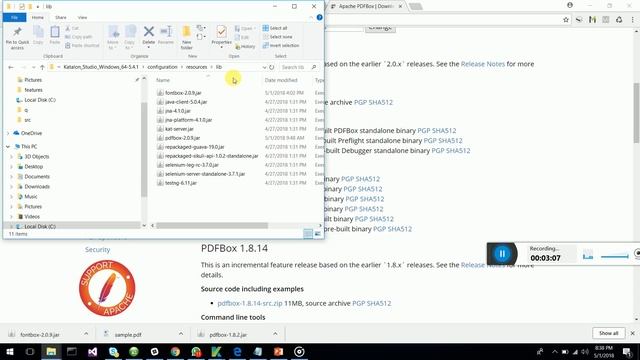The height and width of the screenshot is (360, 640).
Task: Click Invert selection in ribbon
Action: (281, 45)
